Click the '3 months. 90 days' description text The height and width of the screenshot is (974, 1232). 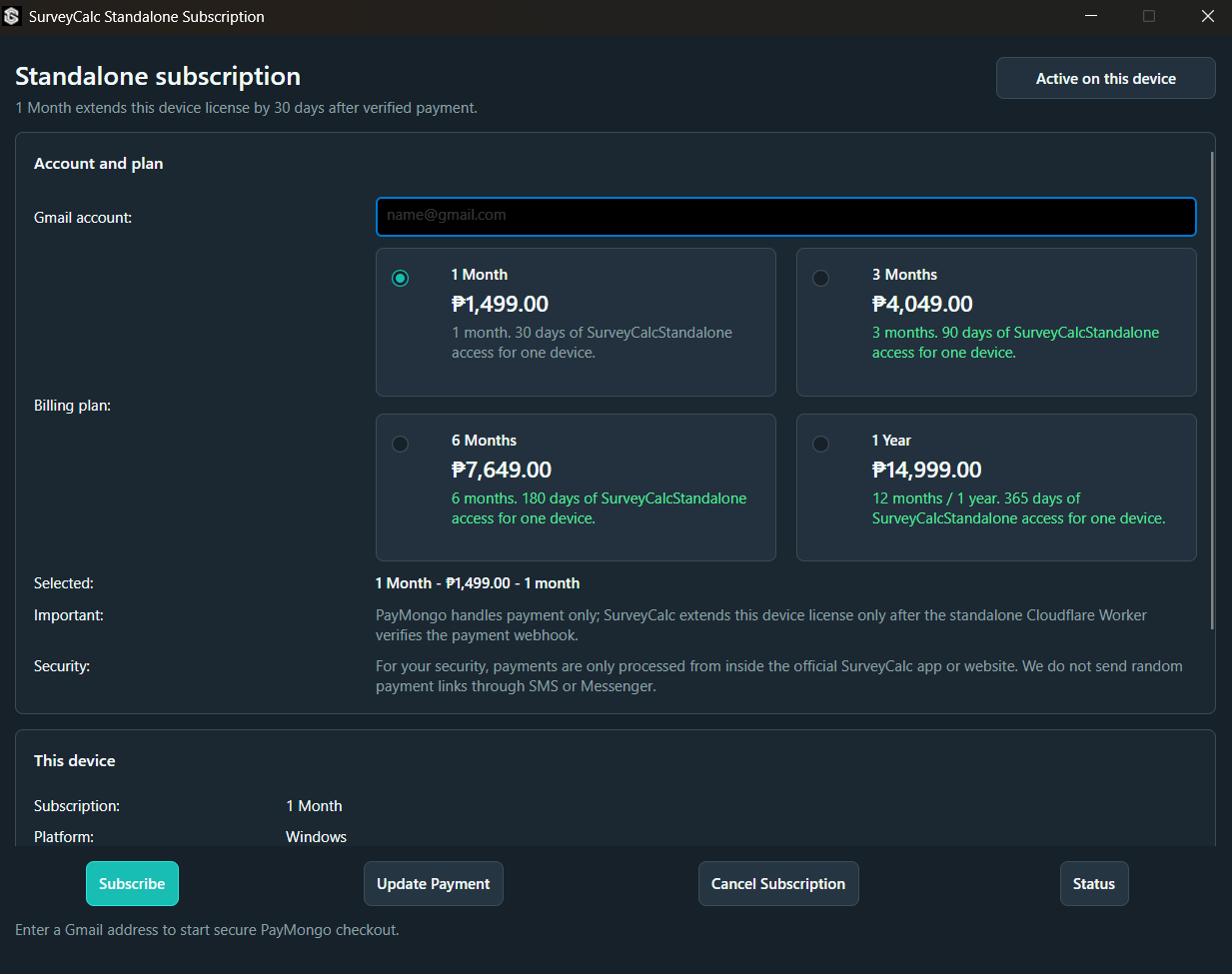tap(1015, 343)
